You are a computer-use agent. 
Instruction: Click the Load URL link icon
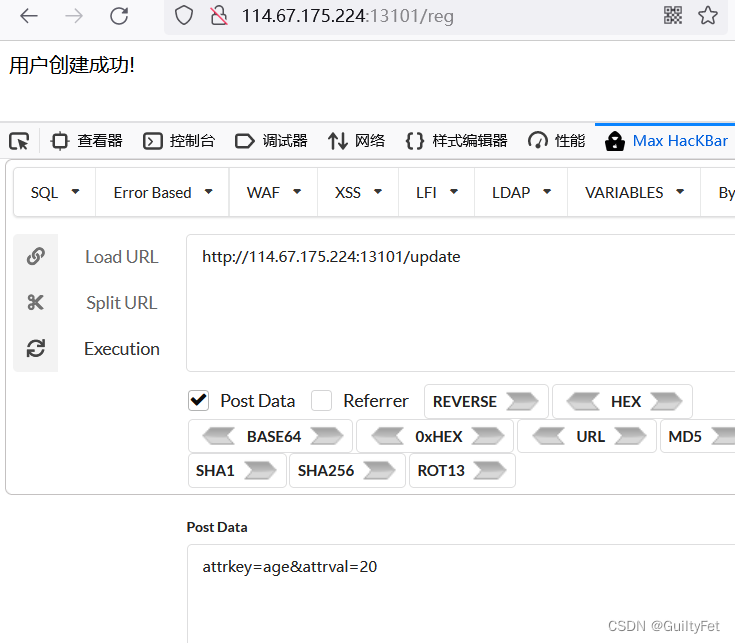(x=36, y=256)
